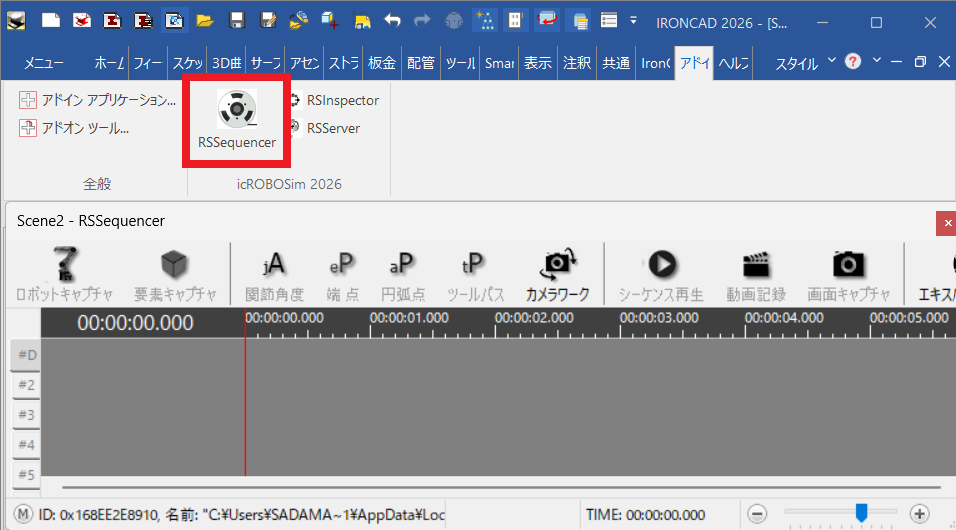The width and height of the screenshot is (956, 530).
Task: Click the IRONCAD application logo icon
Action: (16, 21)
